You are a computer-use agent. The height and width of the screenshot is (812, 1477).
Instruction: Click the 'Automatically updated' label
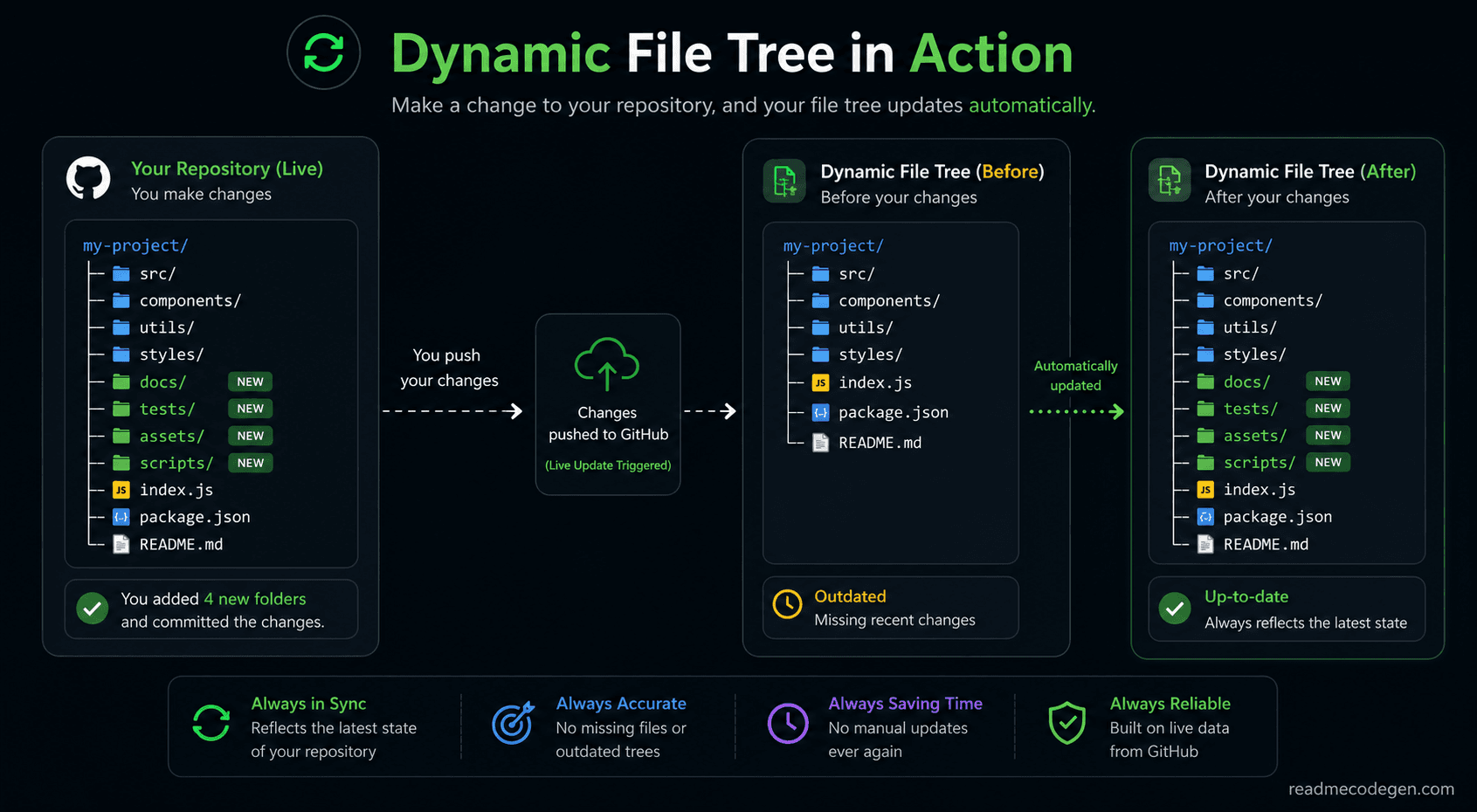(x=1075, y=375)
